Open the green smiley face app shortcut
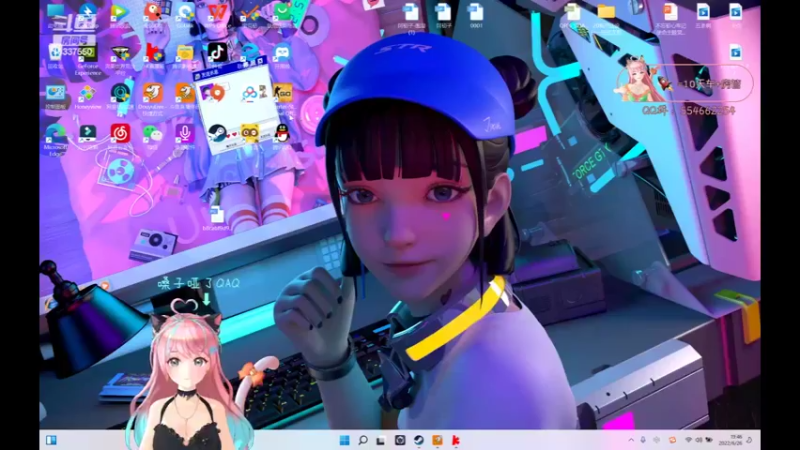The height and width of the screenshot is (450, 800). (282, 12)
